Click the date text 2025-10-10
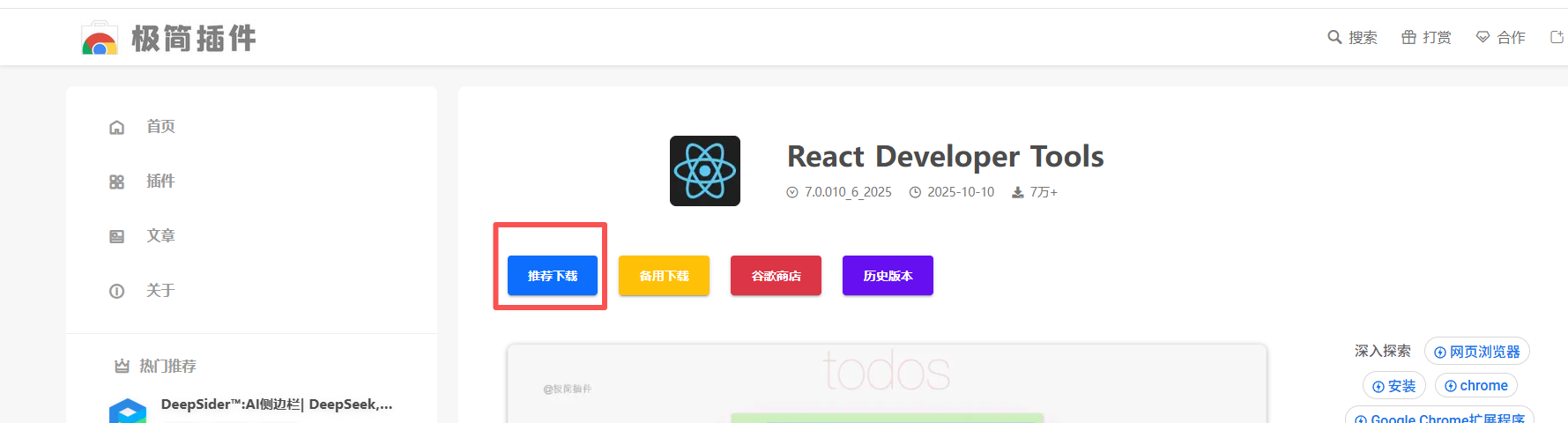Image resolution: width=1568 pixels, height=423 pixels. click(961, 192)
